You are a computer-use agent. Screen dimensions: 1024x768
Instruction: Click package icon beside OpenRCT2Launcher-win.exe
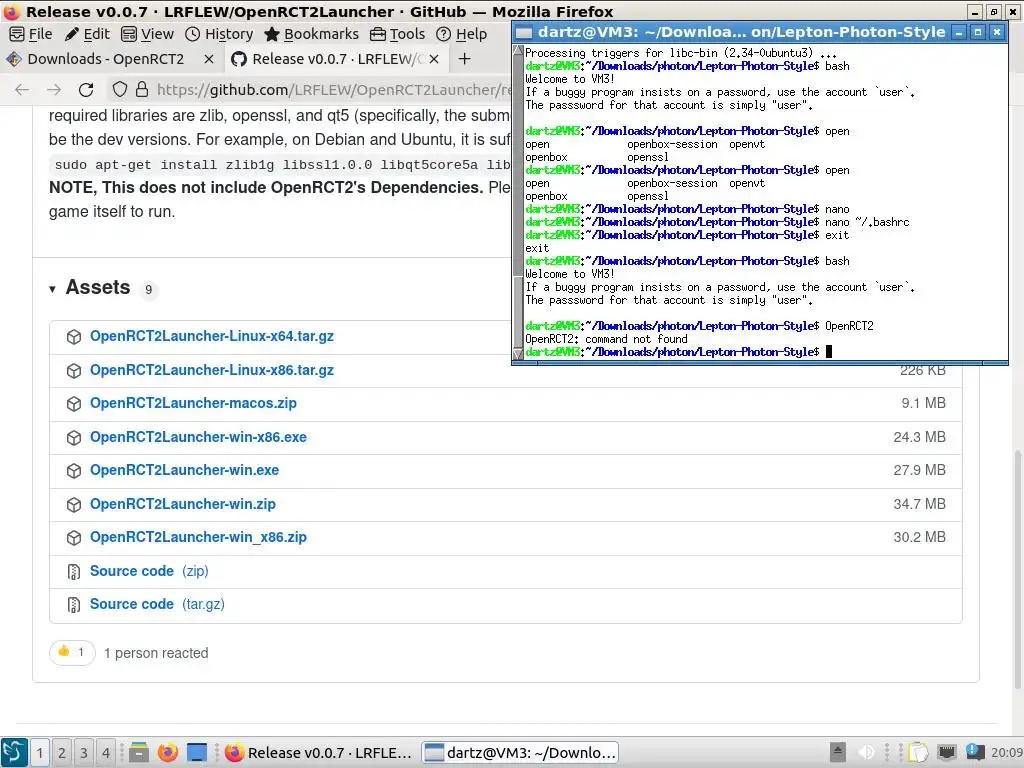tap(74, 471)
